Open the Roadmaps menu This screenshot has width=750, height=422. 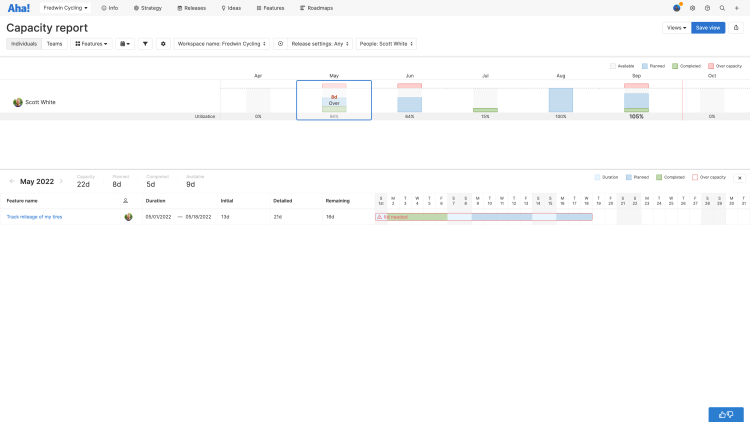[x=316, y=8]
